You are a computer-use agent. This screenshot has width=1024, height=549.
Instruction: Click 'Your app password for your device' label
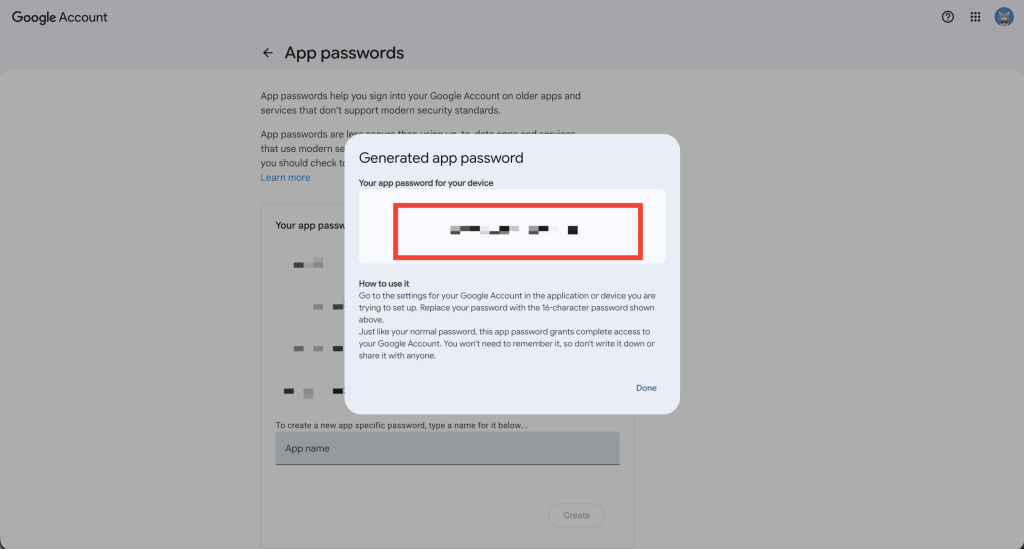pos(426,183)
